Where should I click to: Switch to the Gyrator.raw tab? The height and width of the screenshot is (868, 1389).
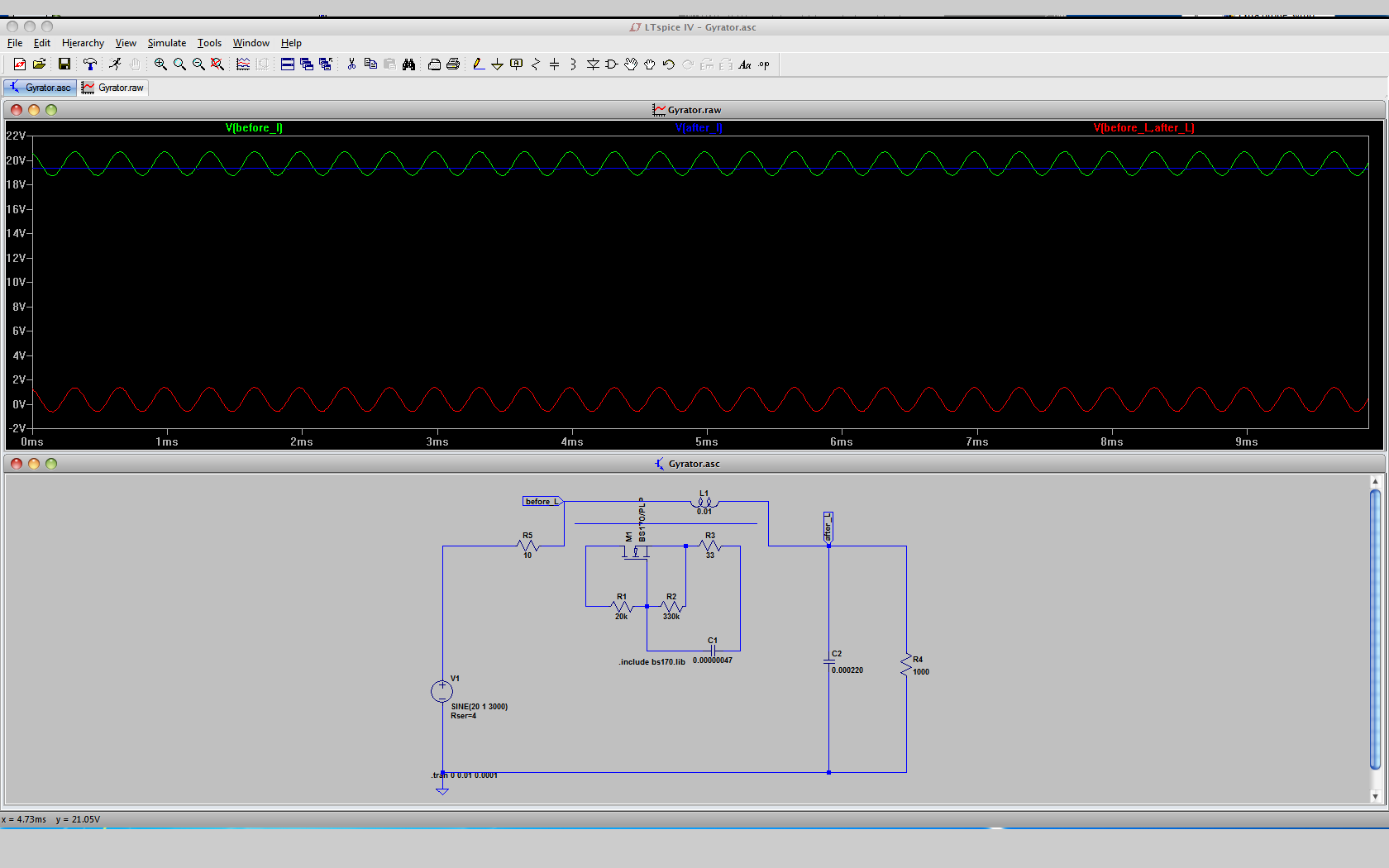coord(113,88)
